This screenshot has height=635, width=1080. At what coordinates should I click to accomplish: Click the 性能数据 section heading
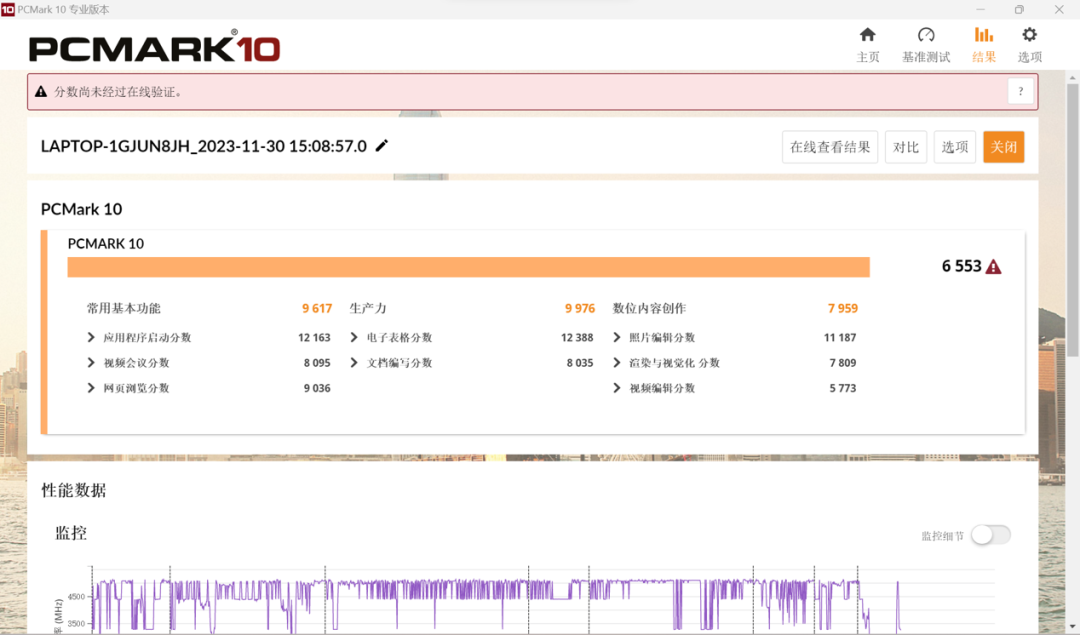(x=74, y=490)
